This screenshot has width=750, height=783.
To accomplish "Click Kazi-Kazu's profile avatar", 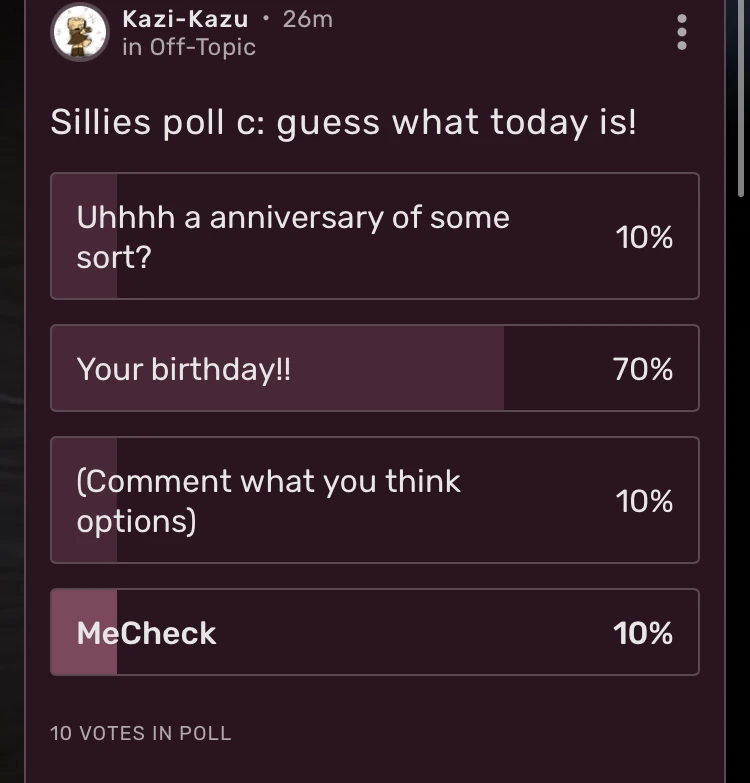I will (79, 32).
